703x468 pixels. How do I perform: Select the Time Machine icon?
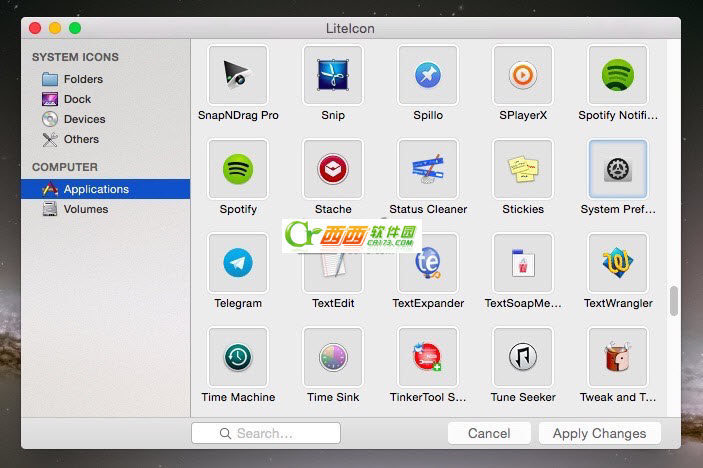click(238, 357)
